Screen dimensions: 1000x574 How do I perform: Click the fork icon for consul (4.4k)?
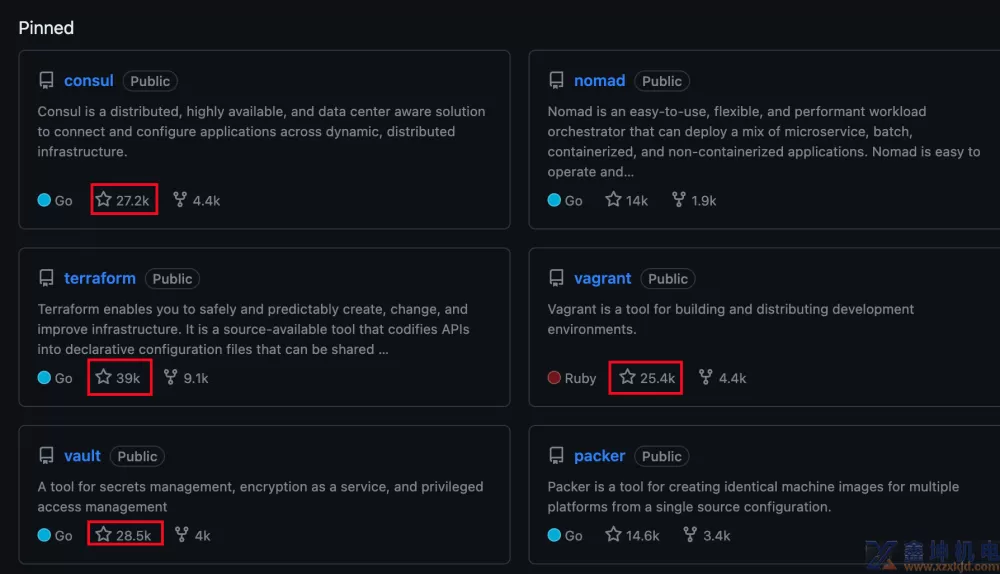point(180,200)
